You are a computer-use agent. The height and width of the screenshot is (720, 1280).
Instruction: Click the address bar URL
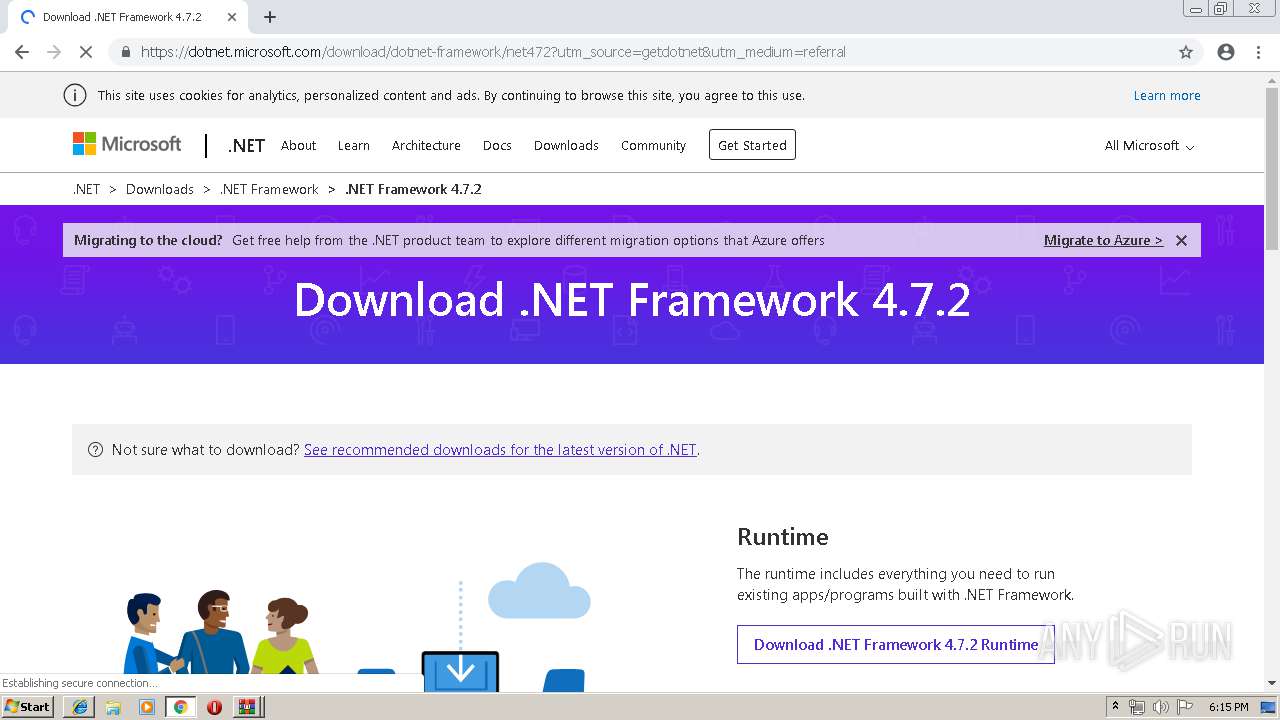tap(493, 52)
